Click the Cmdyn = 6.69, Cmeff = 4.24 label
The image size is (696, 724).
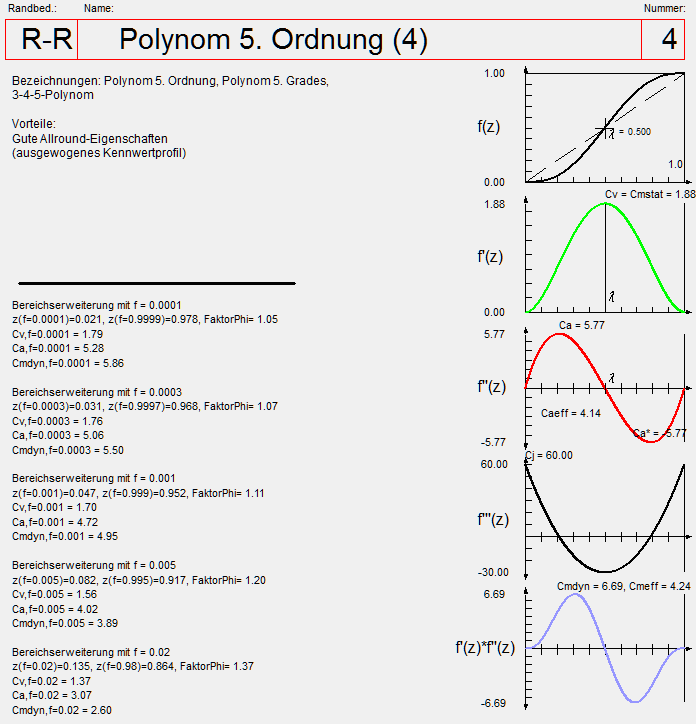click(623, 586)
